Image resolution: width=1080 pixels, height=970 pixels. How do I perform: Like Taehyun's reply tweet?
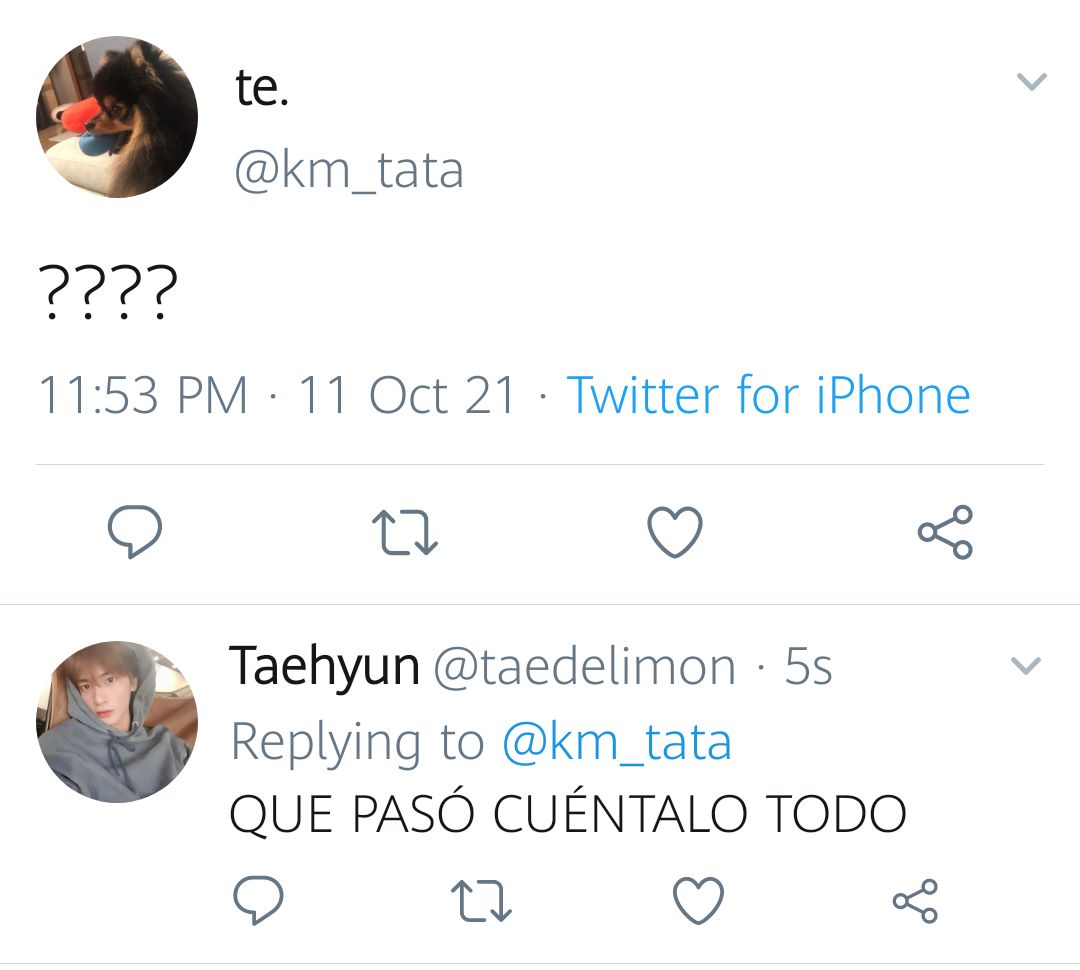pyautogui.click(x=698, y=900)
